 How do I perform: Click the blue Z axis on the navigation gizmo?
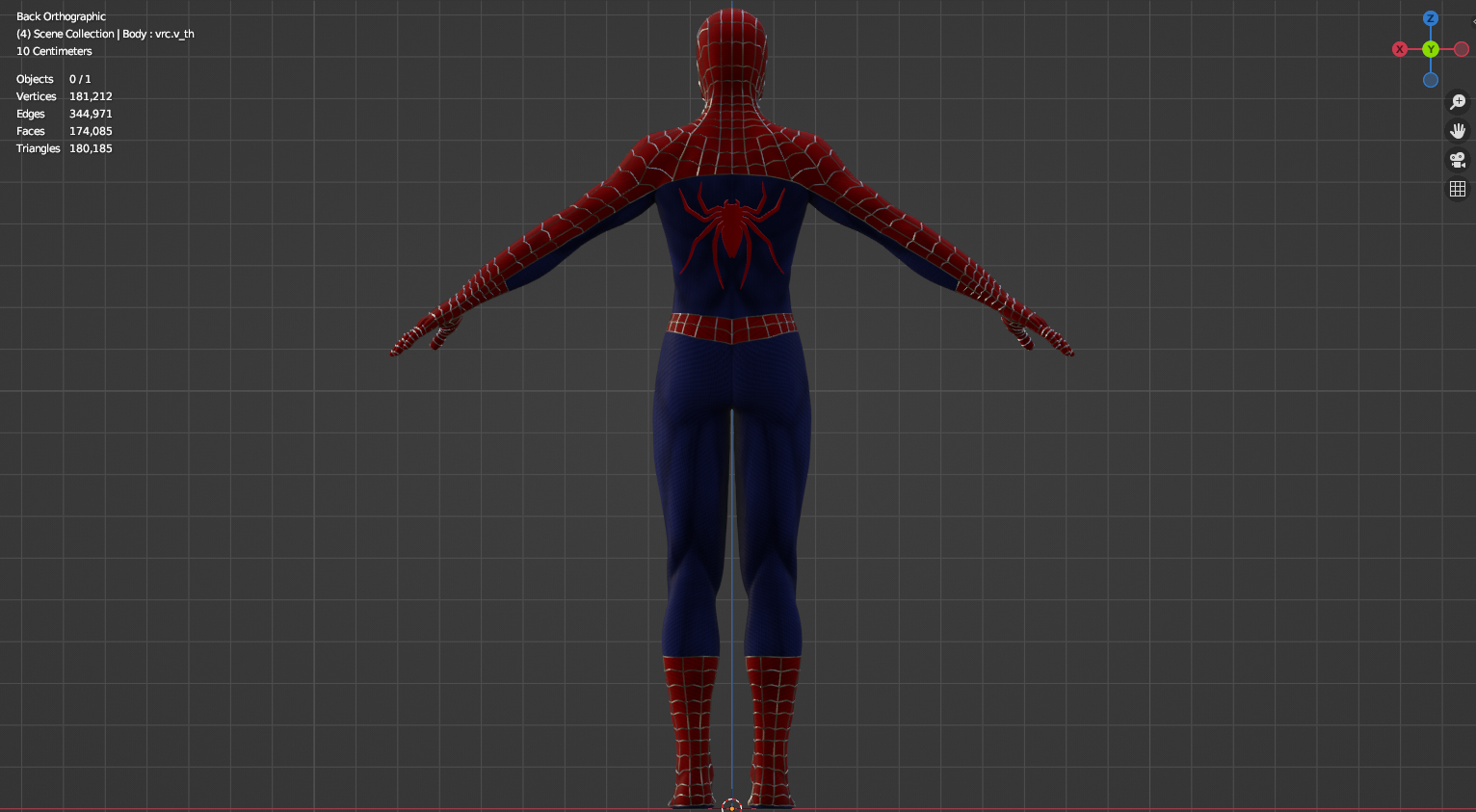pos(1430,18)
